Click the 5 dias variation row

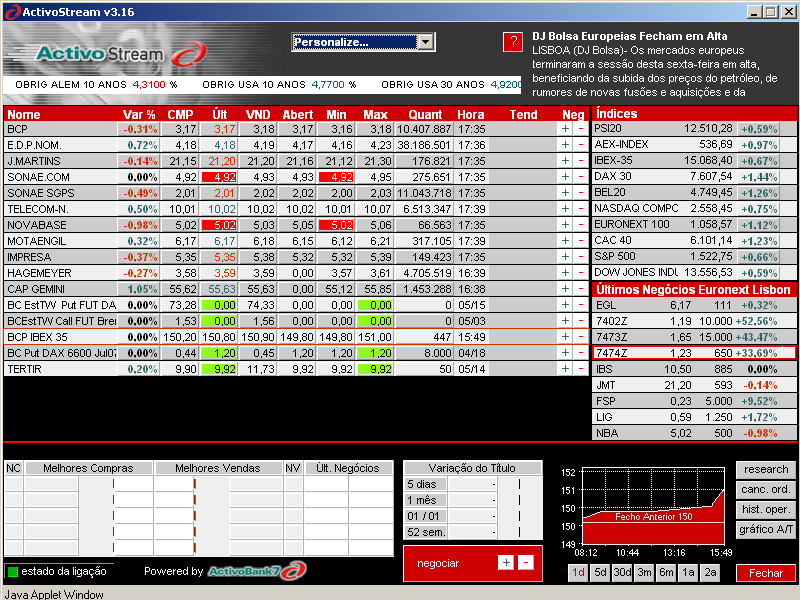(x=472, y=484)
